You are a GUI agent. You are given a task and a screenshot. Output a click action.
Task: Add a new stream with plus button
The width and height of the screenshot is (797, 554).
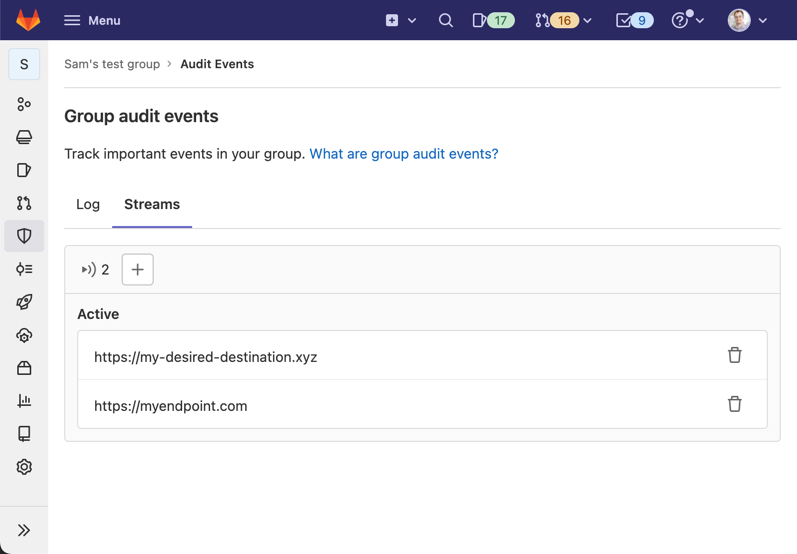click(x=138, y=269)
